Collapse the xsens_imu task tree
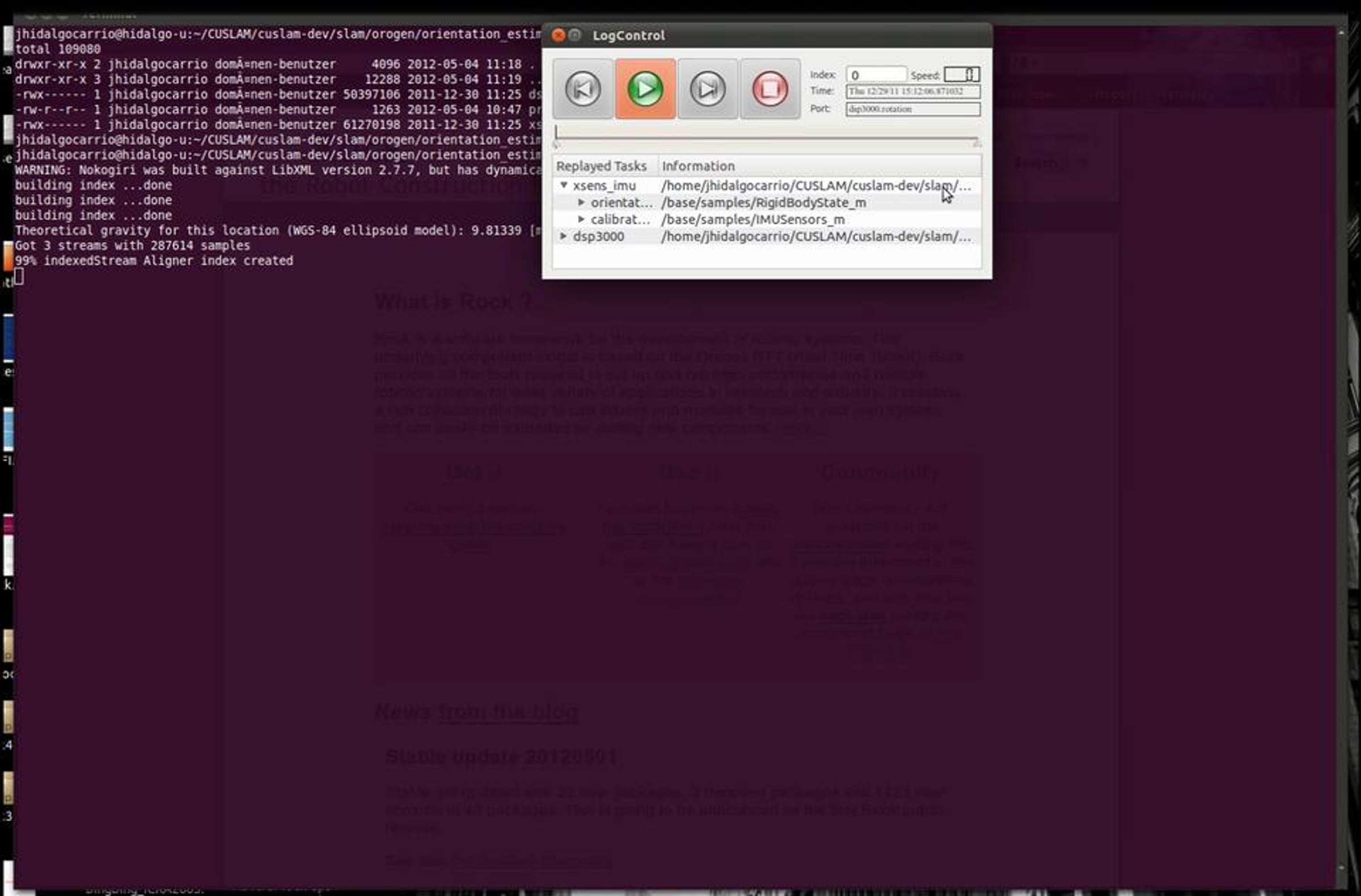The width and height of the screenshot is (1361, 896). coord(564,185)
